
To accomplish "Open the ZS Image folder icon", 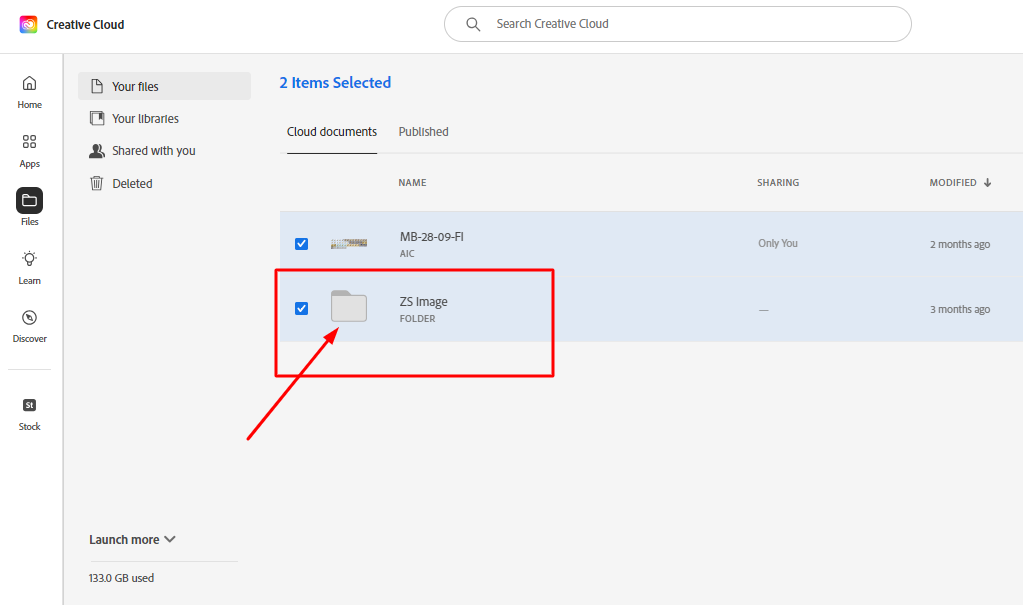I will tap(349, 307).
